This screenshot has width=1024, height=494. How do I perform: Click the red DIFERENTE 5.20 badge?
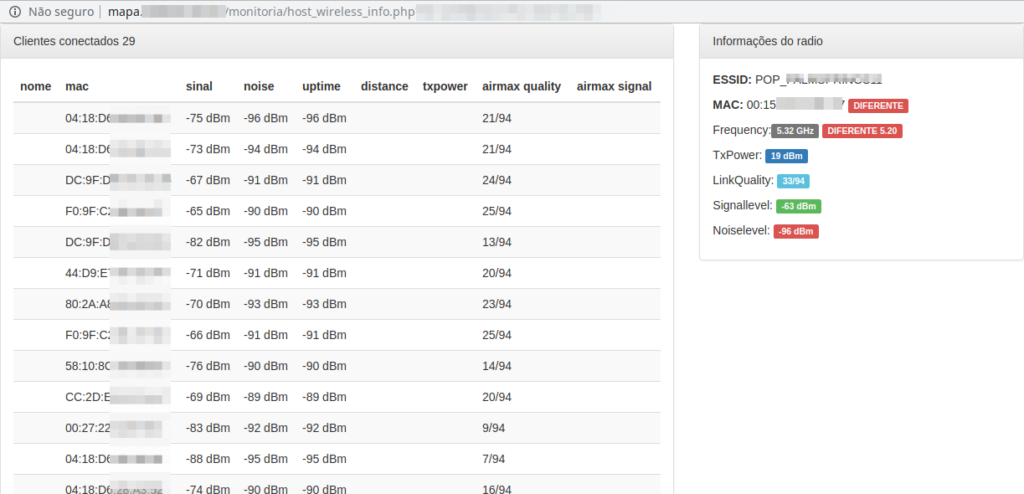[862, 131]
